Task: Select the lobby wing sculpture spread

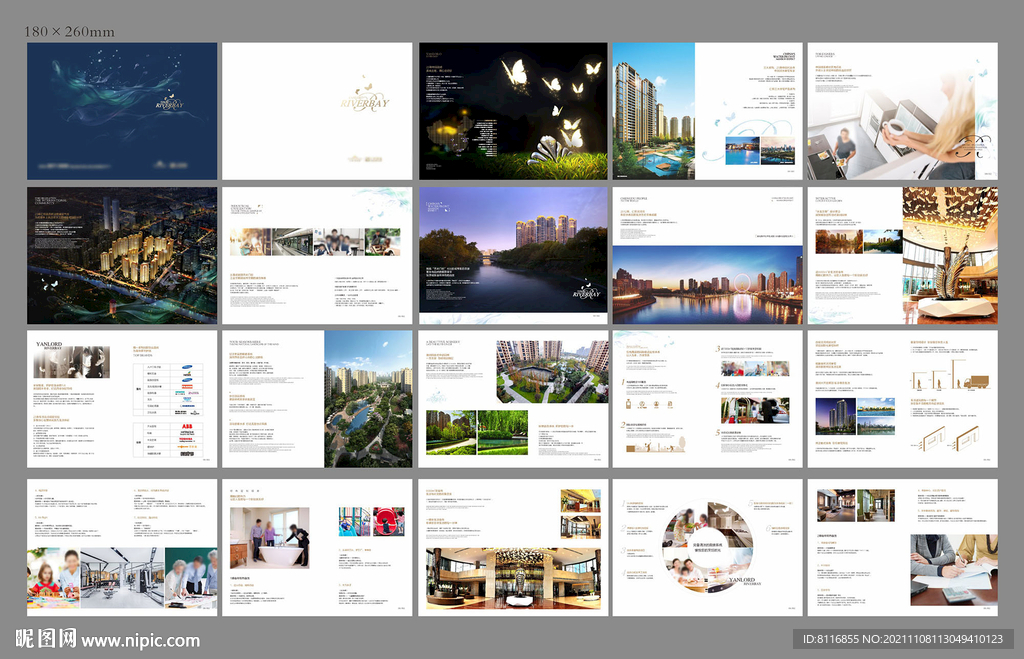Action: [903, 255]
